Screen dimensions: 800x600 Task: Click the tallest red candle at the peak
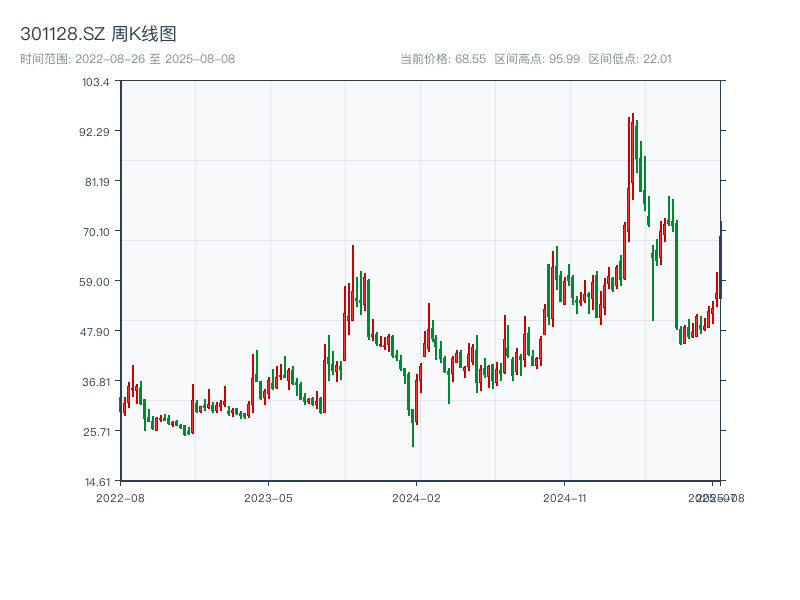click(632, 155)
